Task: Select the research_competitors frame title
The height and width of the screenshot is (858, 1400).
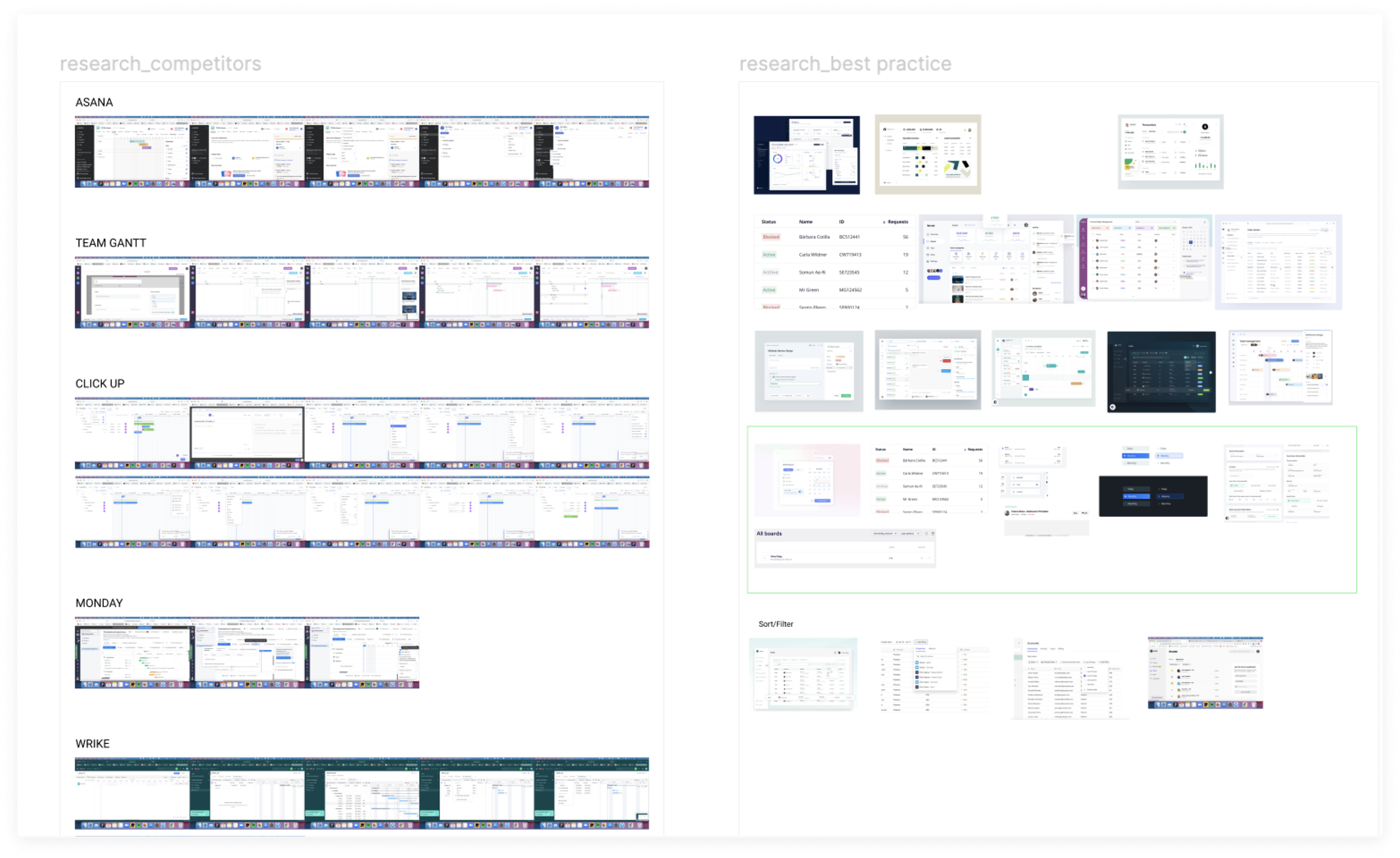Action: [x=161, y=64]
